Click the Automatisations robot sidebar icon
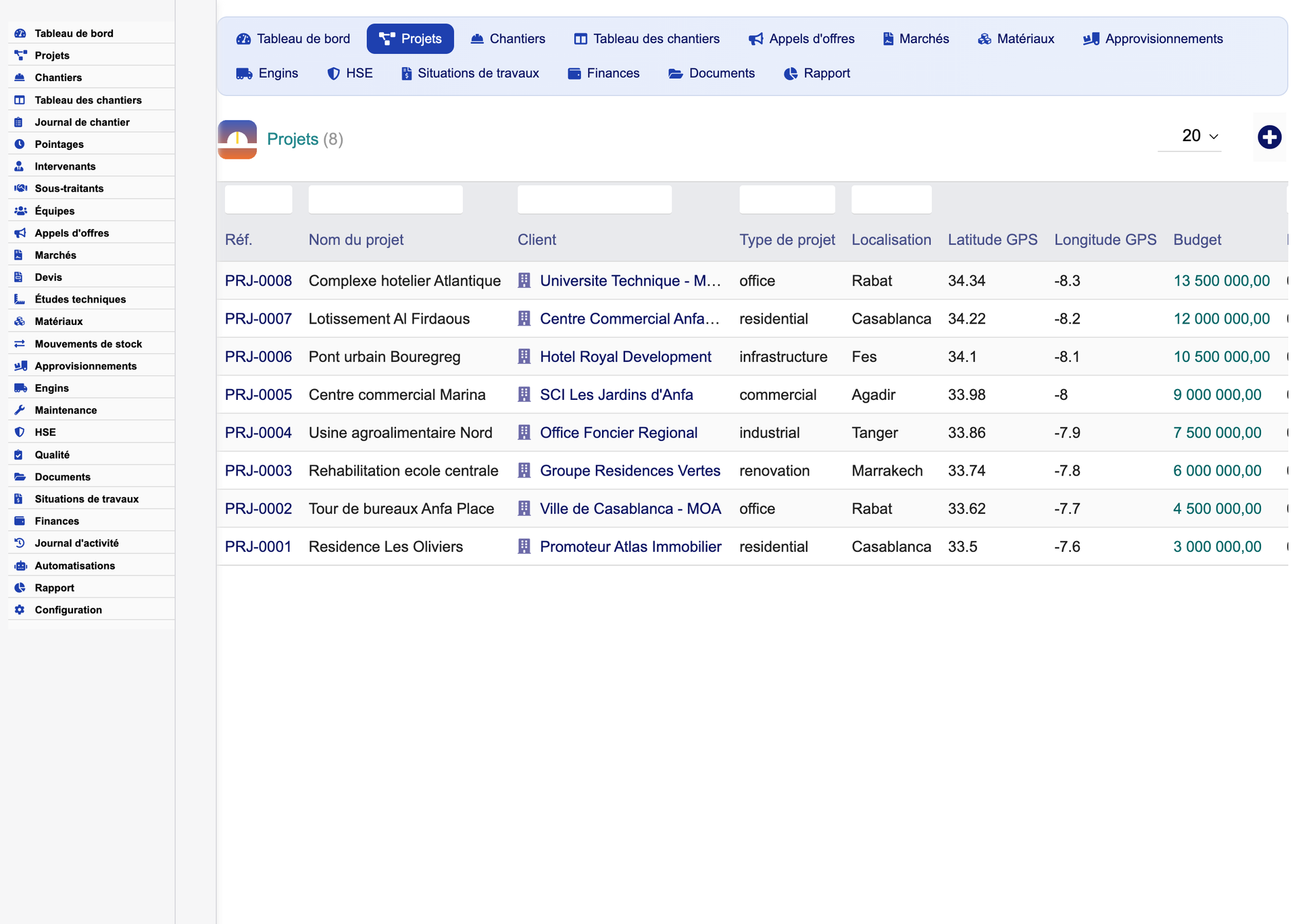 20,565
